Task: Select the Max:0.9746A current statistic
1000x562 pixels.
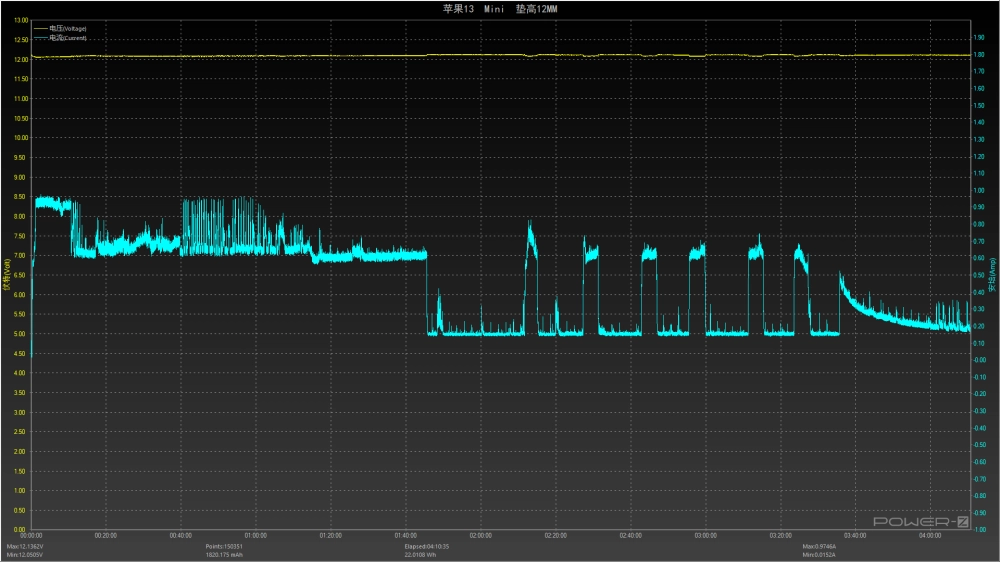Action: pyautogui.click(x=820, y=547)
